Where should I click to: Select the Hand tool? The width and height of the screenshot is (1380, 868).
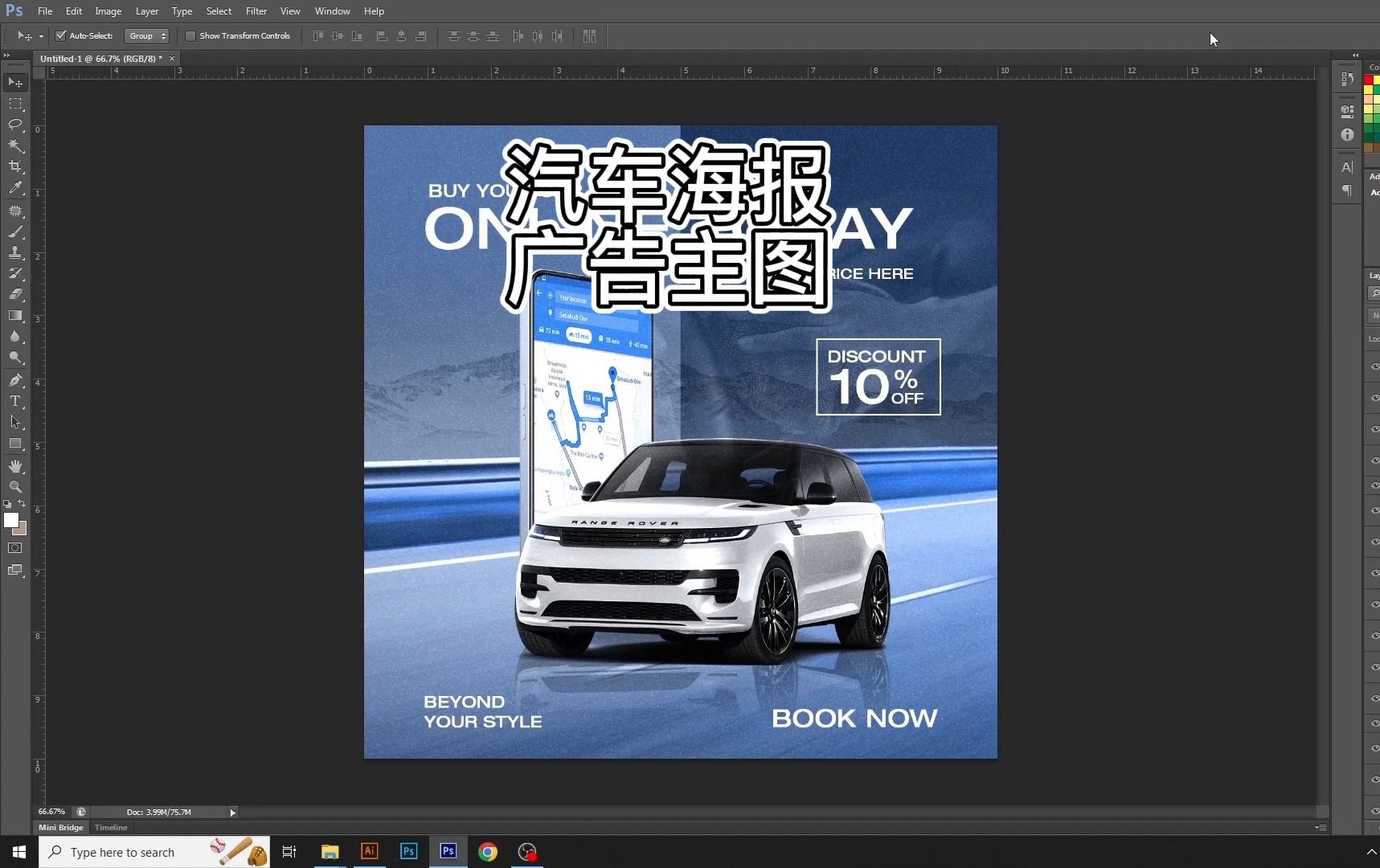[15, 466]
